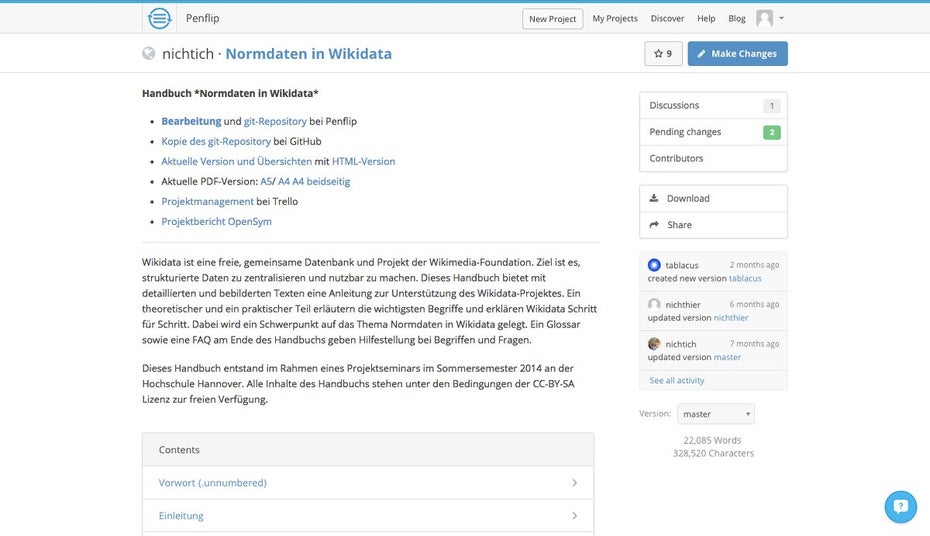The width and height of the screenshot is (930, 536).
Task: Open A4 beidseitig PDF link
Action: (321, 181)
